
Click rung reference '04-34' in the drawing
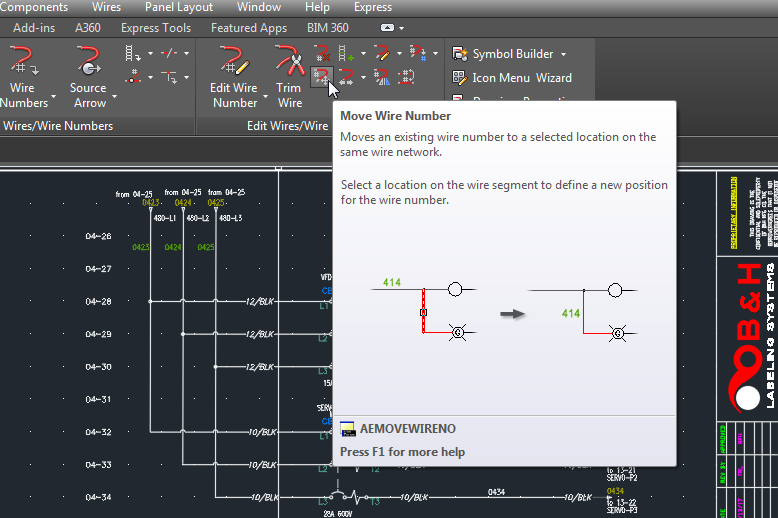click(x=98, y=497)
